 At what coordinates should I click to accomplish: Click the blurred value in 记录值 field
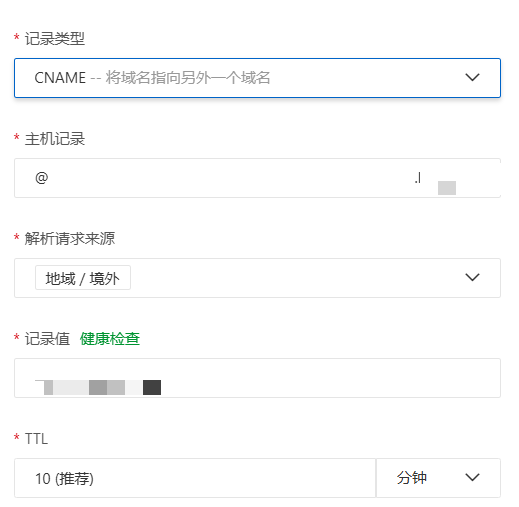pos(98,387)
